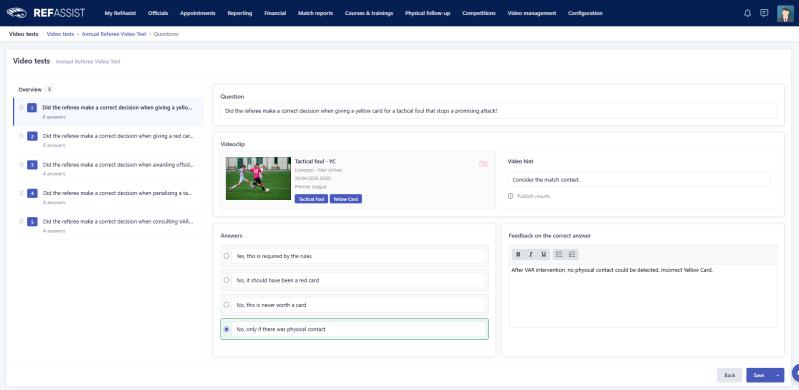Open the Reporting menu
Viewport: 799px width, 390px height.
(240, 13)
